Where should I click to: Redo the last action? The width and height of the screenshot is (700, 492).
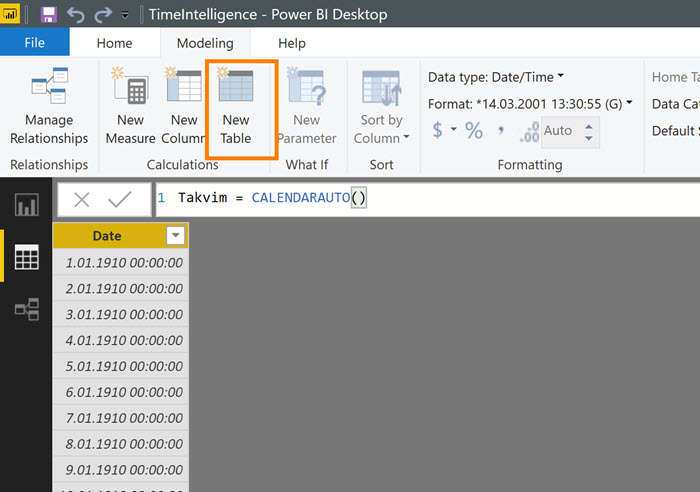pos(103,15)
